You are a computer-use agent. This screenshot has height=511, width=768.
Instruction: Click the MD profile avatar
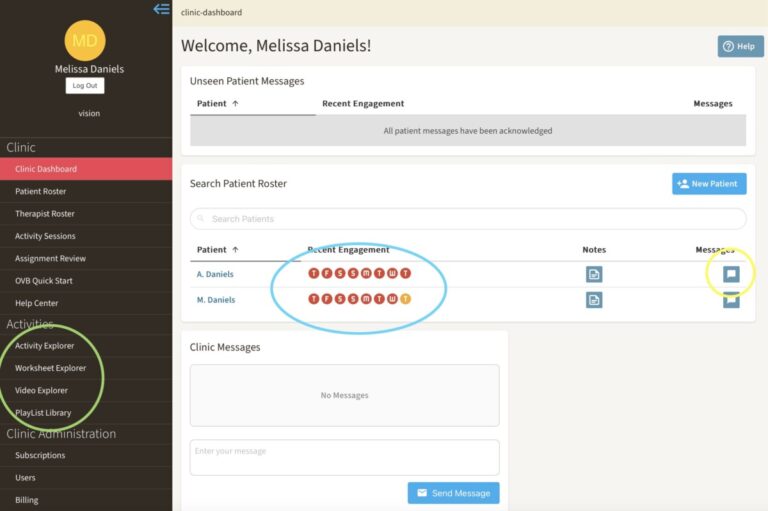coord(85,40)
